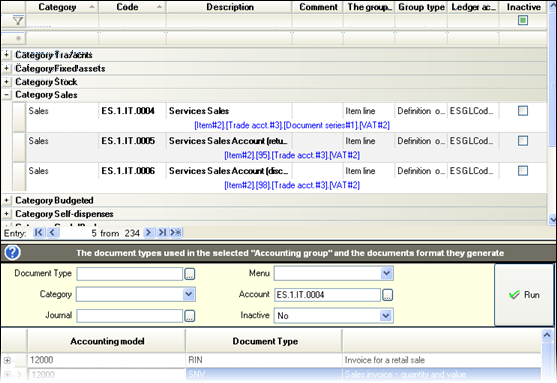The width and height of the screenshot is (557, 383).
Task: Collapse the Category Sales group
Action: (6, 95)
